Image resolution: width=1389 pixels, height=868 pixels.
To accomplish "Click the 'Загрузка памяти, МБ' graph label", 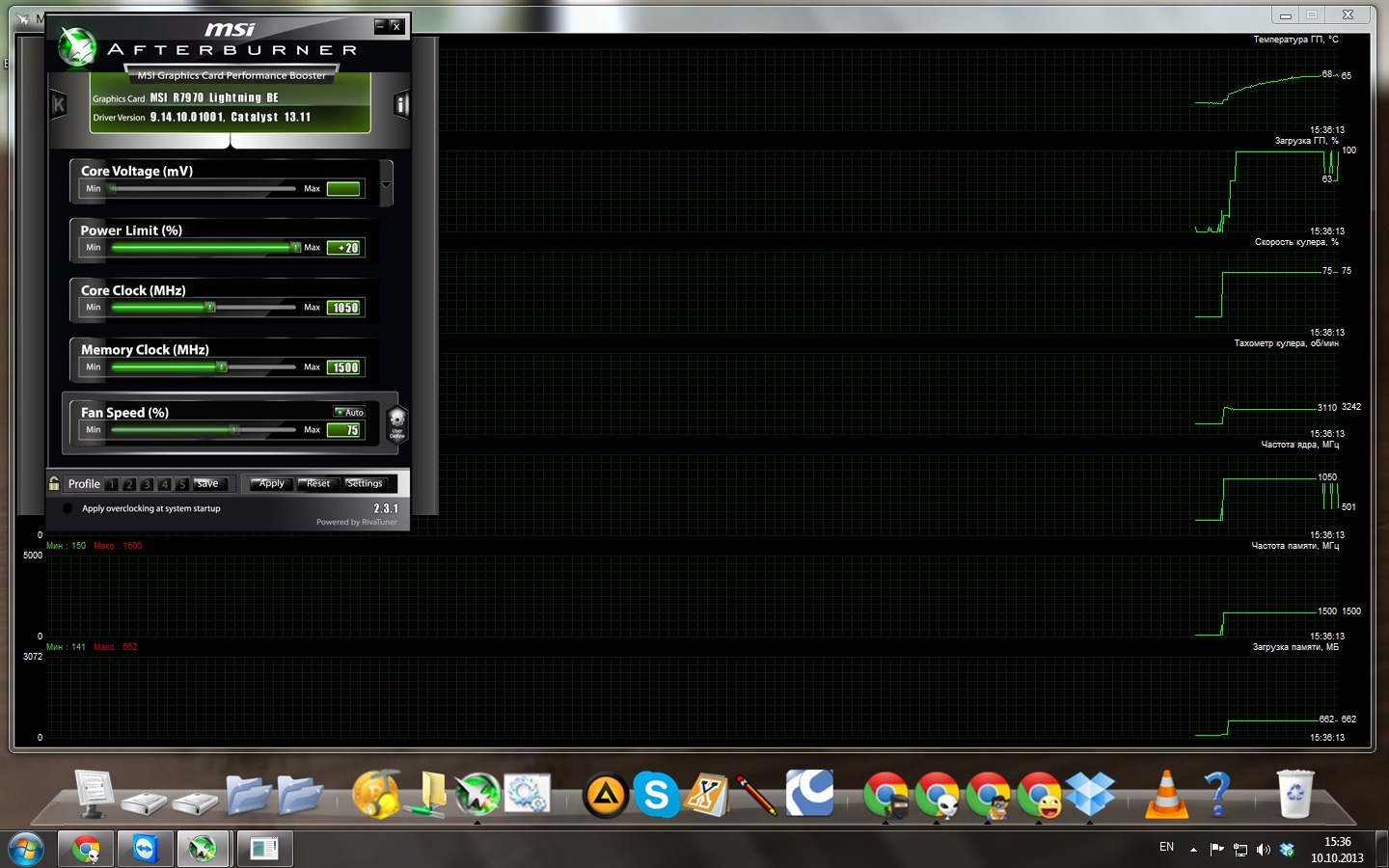I will [1295, 647].
